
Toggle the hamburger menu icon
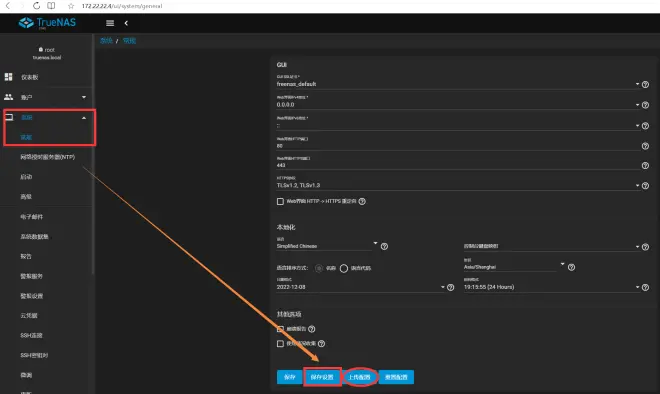pyautogui.click(x=110, y=23)
